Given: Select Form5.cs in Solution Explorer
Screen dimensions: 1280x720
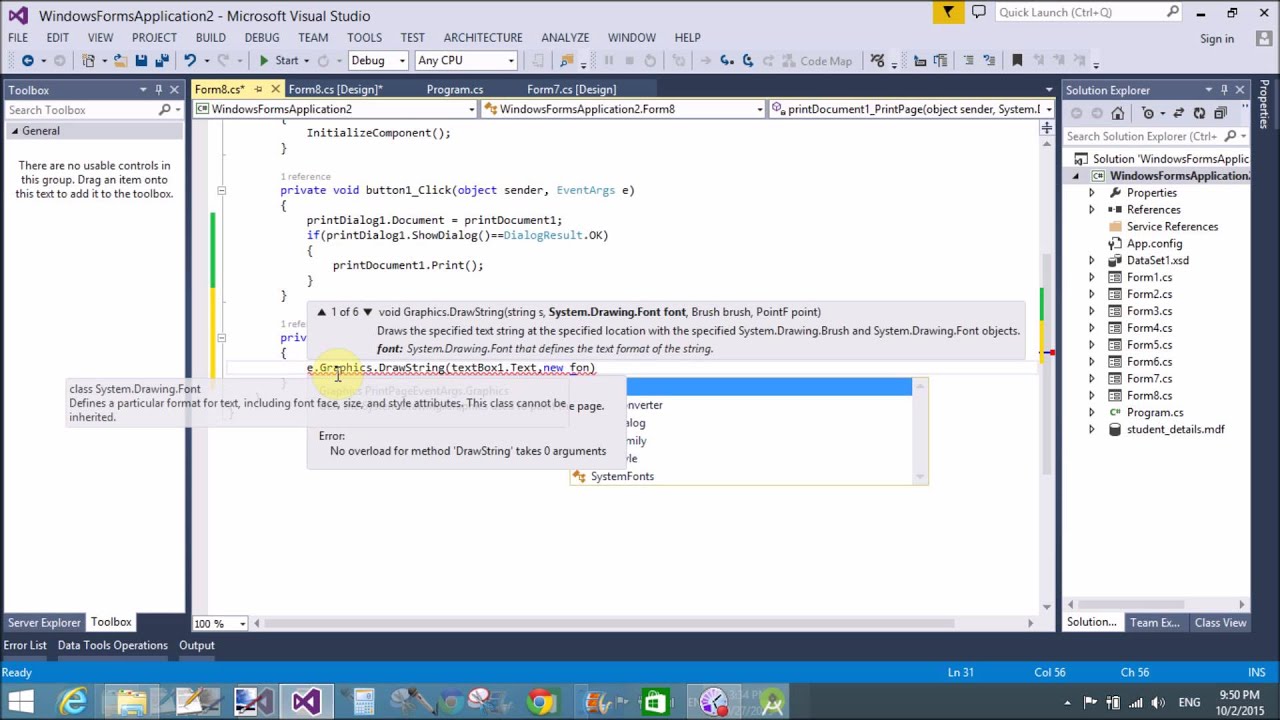Looking at the screenshot, I should click(x=1149, y=345).
